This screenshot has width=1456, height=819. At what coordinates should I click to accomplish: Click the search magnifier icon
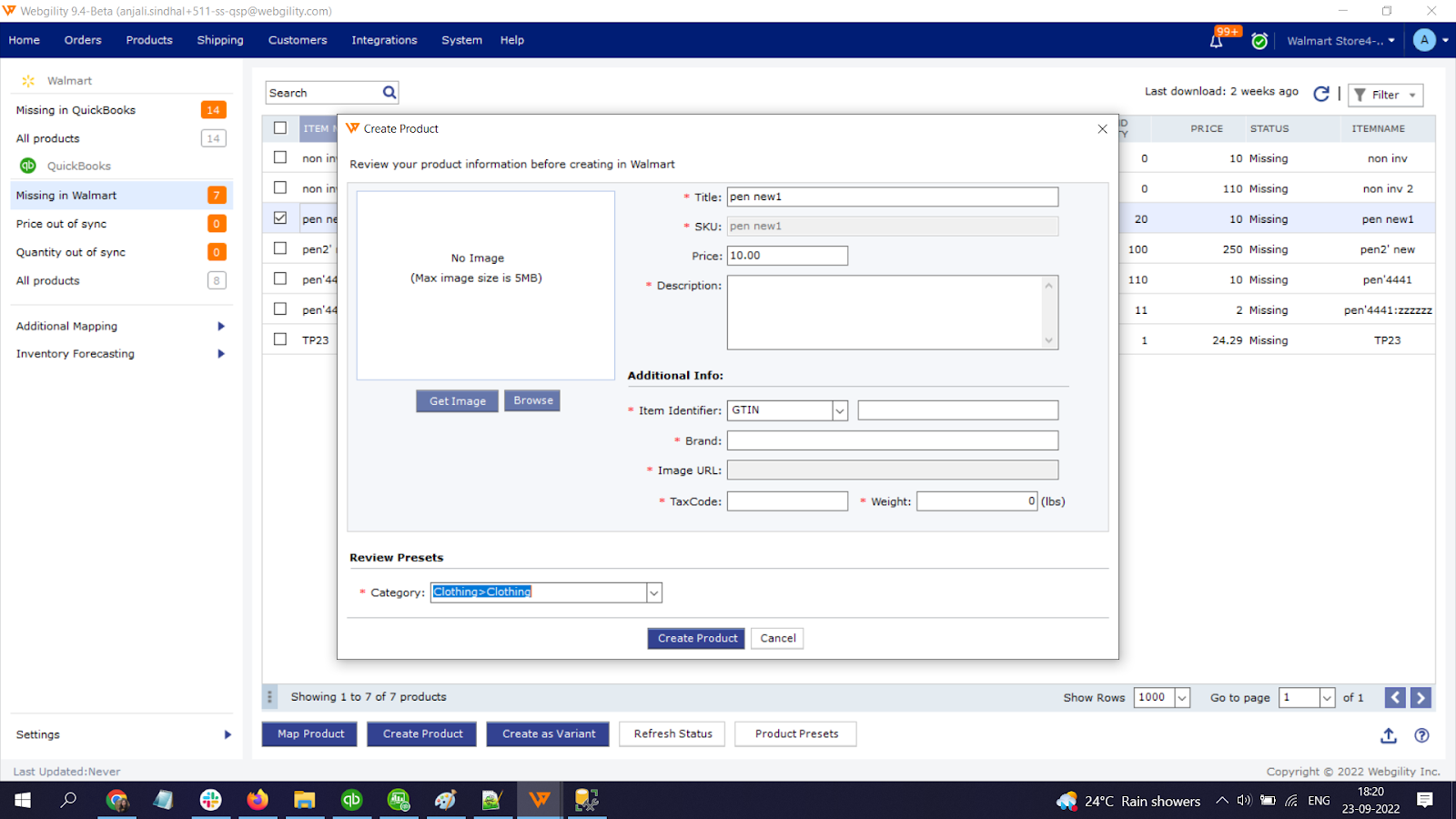389,92
